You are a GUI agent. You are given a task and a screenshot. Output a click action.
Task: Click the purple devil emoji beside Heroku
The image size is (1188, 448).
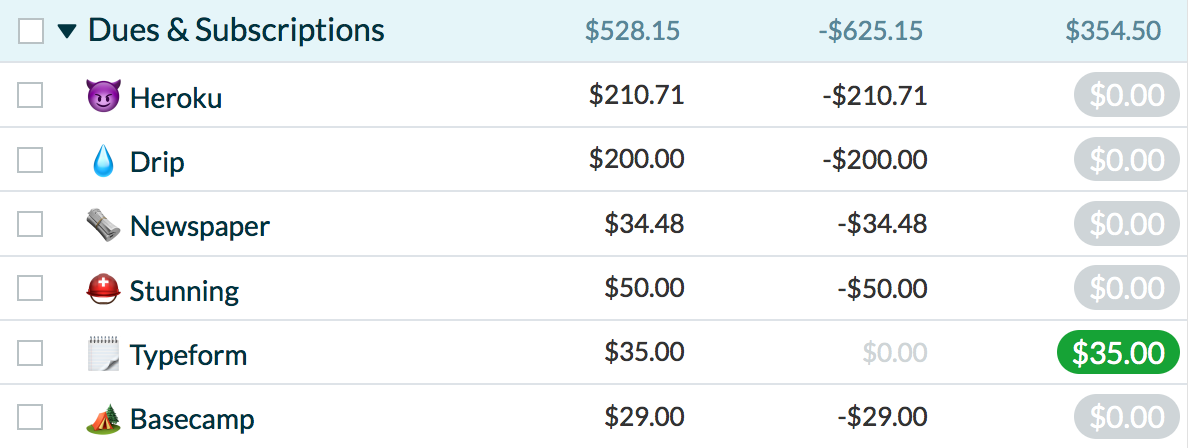tap(103, 97)
